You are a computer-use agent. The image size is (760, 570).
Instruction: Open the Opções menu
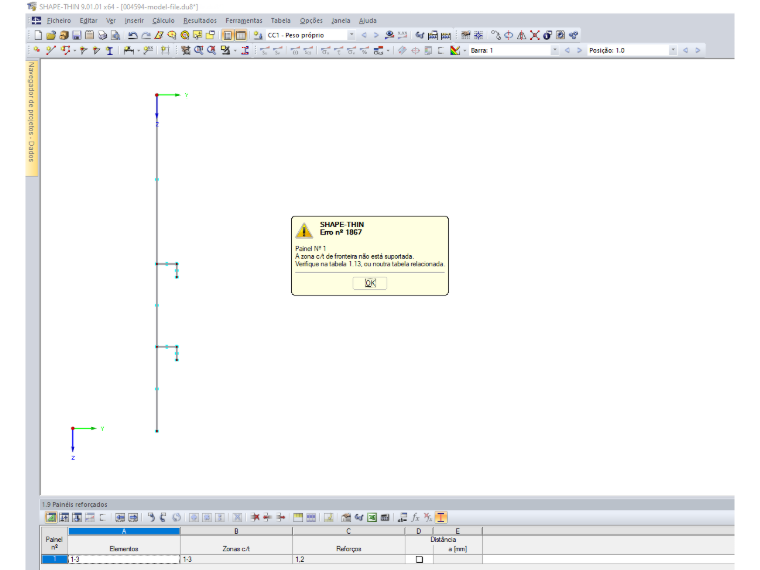point(311,20)
